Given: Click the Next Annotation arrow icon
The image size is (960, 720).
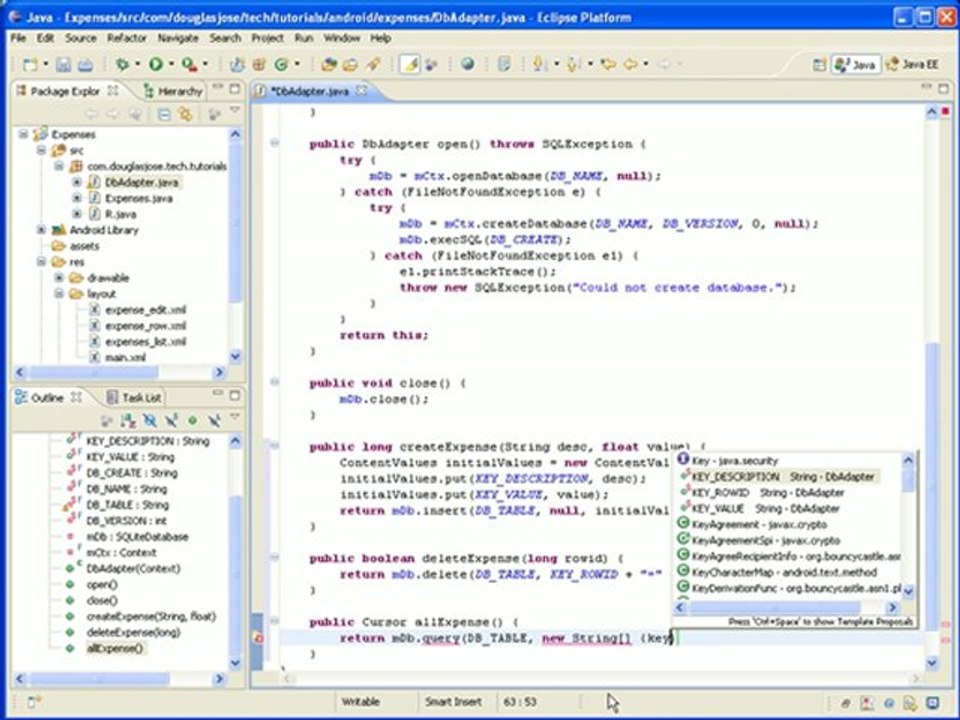Looking at the screenshot, I should coord(540,64).
